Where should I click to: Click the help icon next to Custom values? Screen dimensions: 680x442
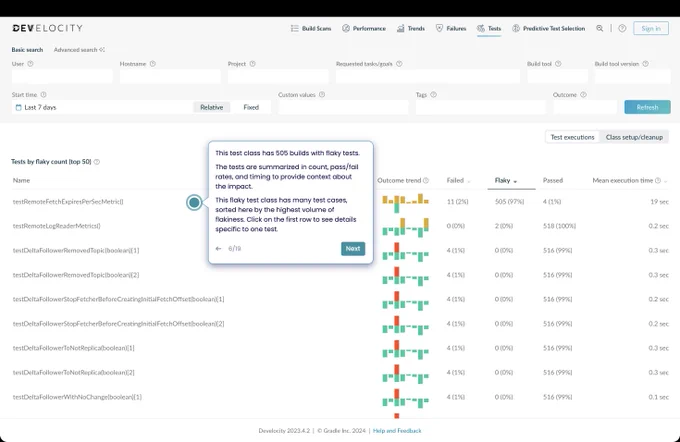[x=322, y=95]
